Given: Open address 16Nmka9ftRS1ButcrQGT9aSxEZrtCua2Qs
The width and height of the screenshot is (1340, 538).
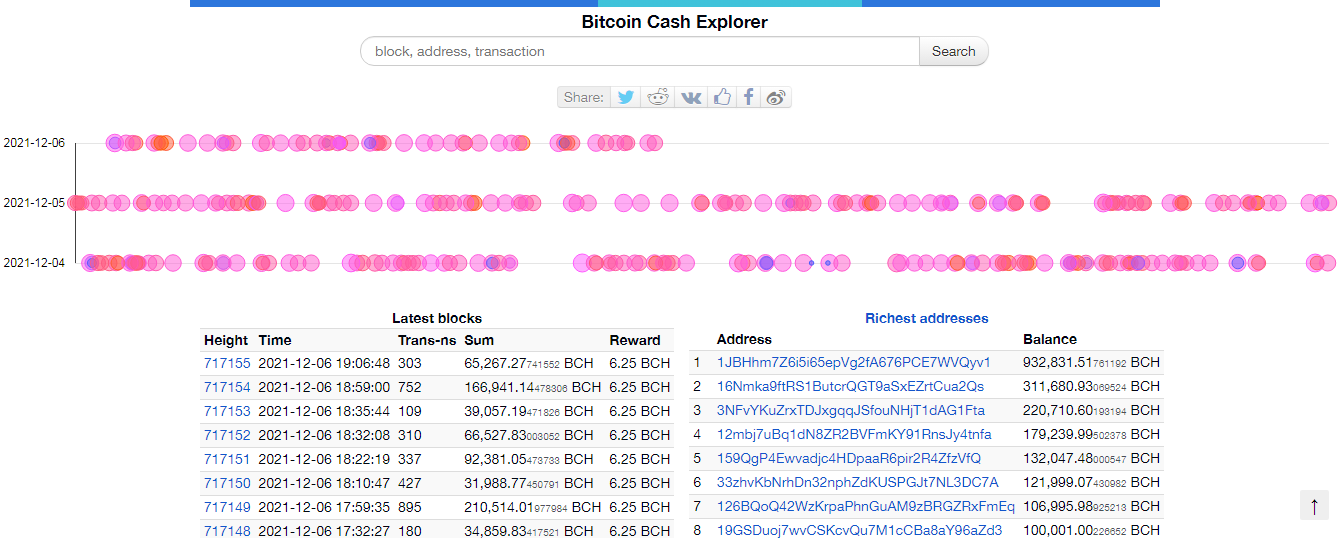Looking at the screenshot, I should click(850, 386).
